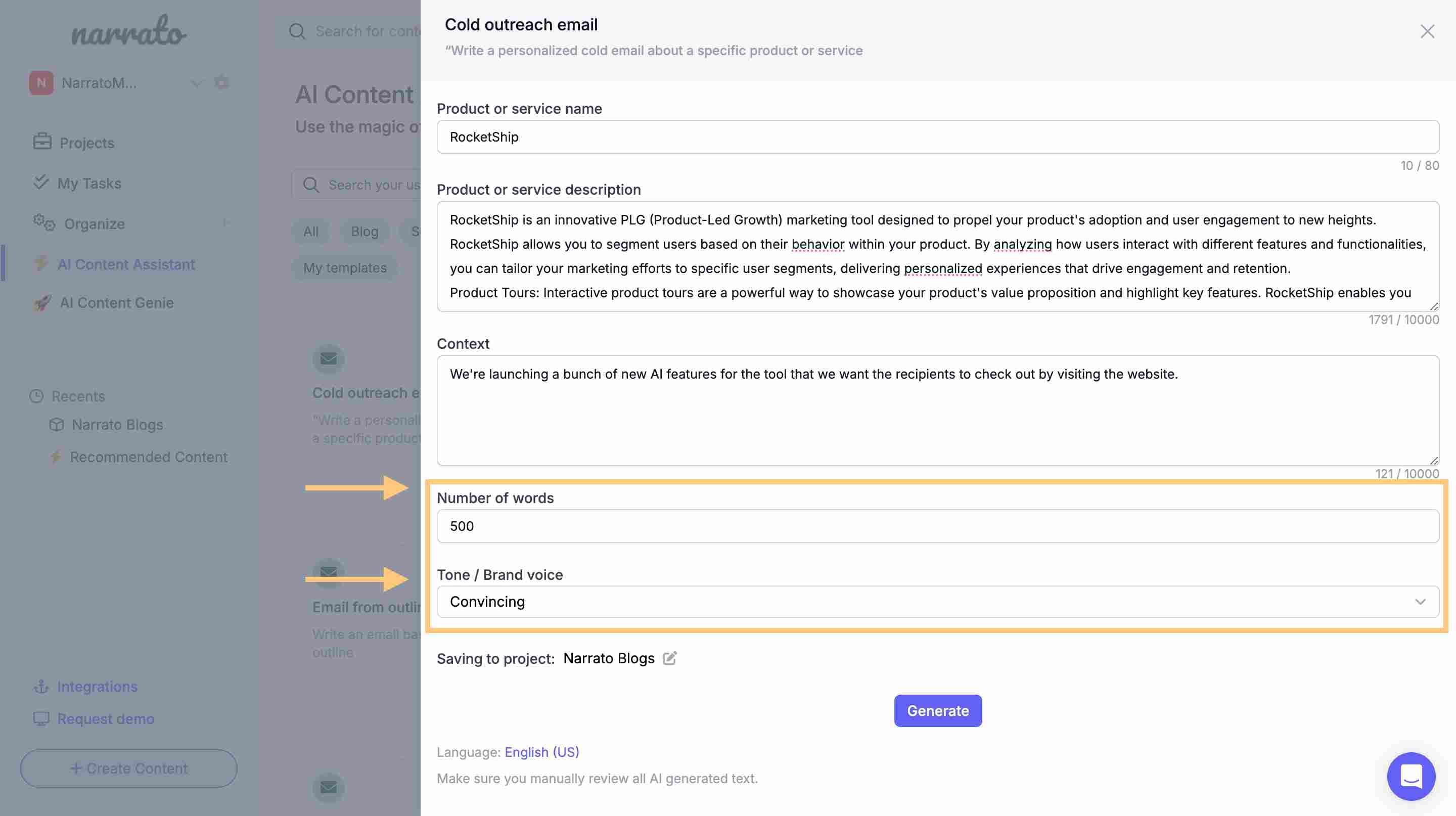Open AI Content Genie

pyautogui.click(x=117, y=303)
